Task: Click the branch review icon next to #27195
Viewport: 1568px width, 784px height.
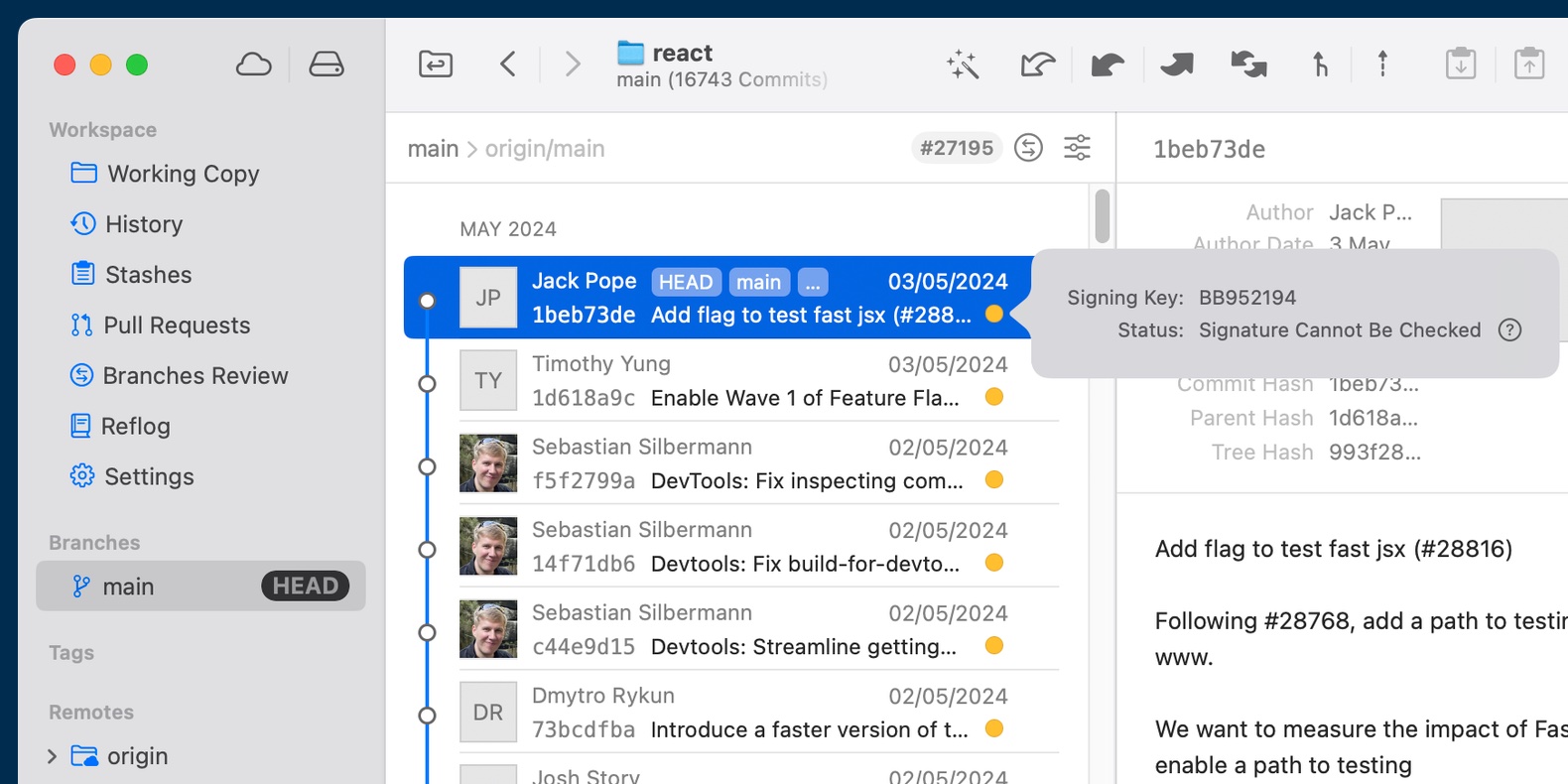Action: coord(1028,148)
